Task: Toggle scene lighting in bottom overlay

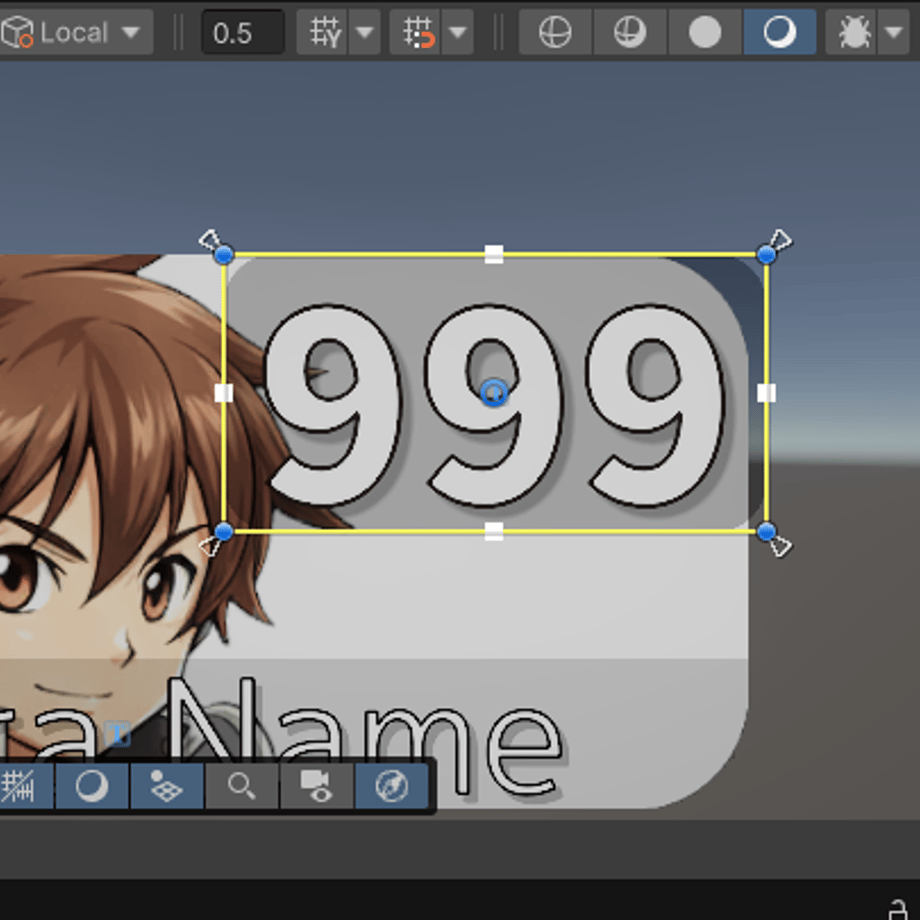Action: [x=92, y=786]
